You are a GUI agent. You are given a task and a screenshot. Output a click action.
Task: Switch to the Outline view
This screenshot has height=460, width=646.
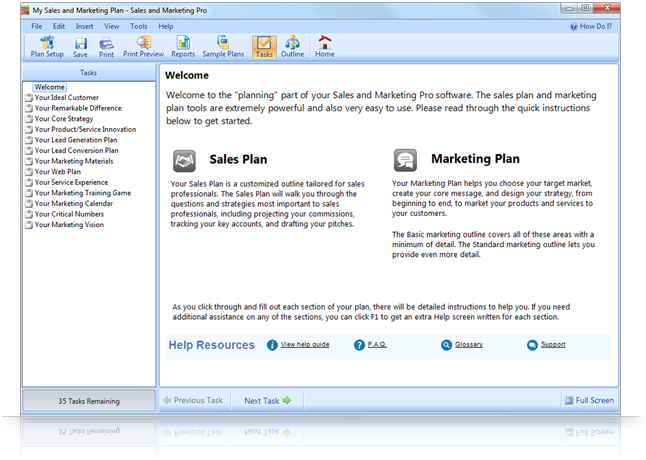(x=293, y=47)
